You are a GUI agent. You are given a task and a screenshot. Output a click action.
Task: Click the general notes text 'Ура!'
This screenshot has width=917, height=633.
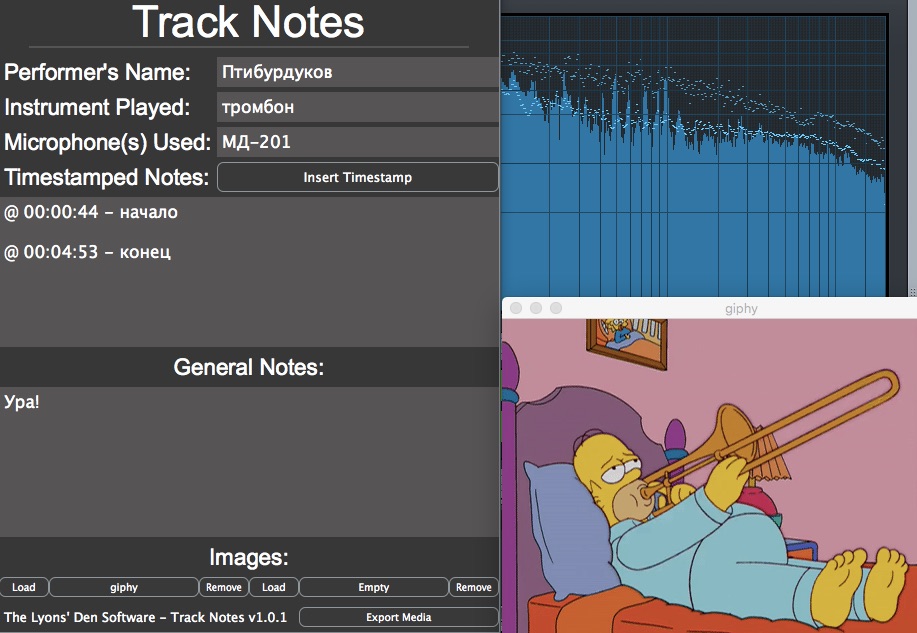(x=22, y=402)
